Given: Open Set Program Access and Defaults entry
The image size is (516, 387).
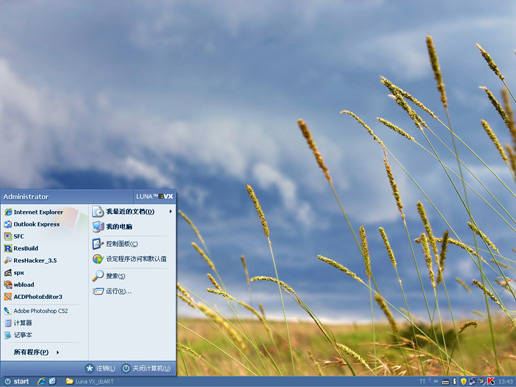Looking at the screenshot, I should tap(130, 259).
